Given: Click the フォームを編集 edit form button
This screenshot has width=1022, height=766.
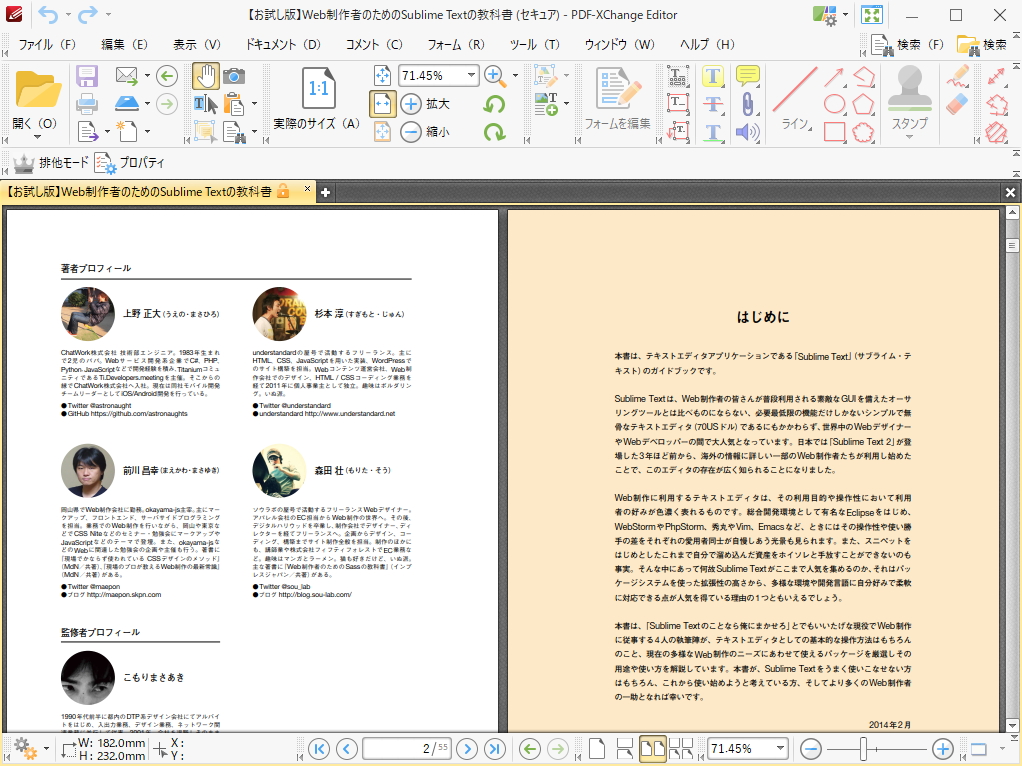Looking at the screenshot, I should click(x=617, y=98).
